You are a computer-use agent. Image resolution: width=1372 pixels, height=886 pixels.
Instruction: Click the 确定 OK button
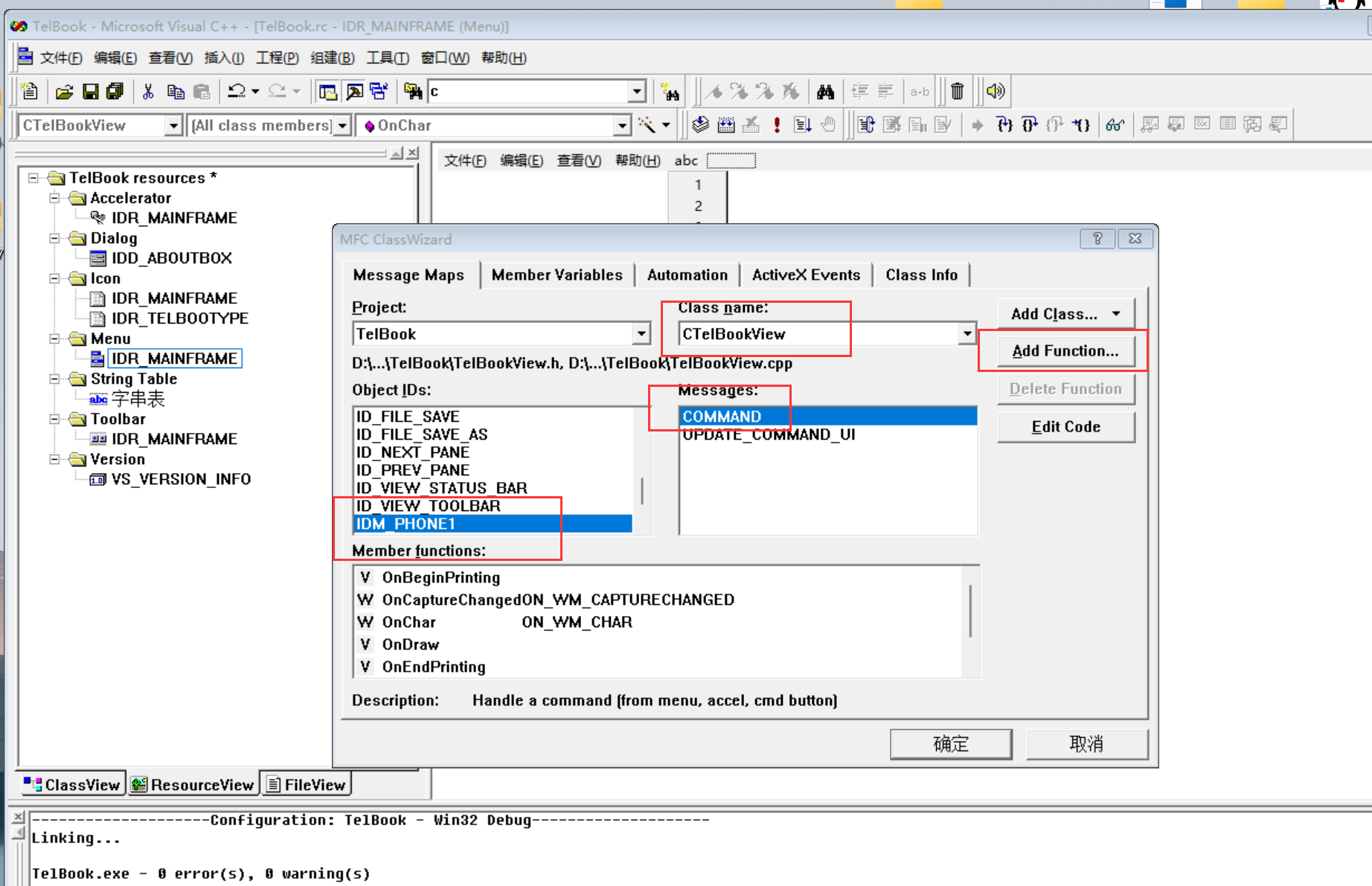click(x=951, y=744)
